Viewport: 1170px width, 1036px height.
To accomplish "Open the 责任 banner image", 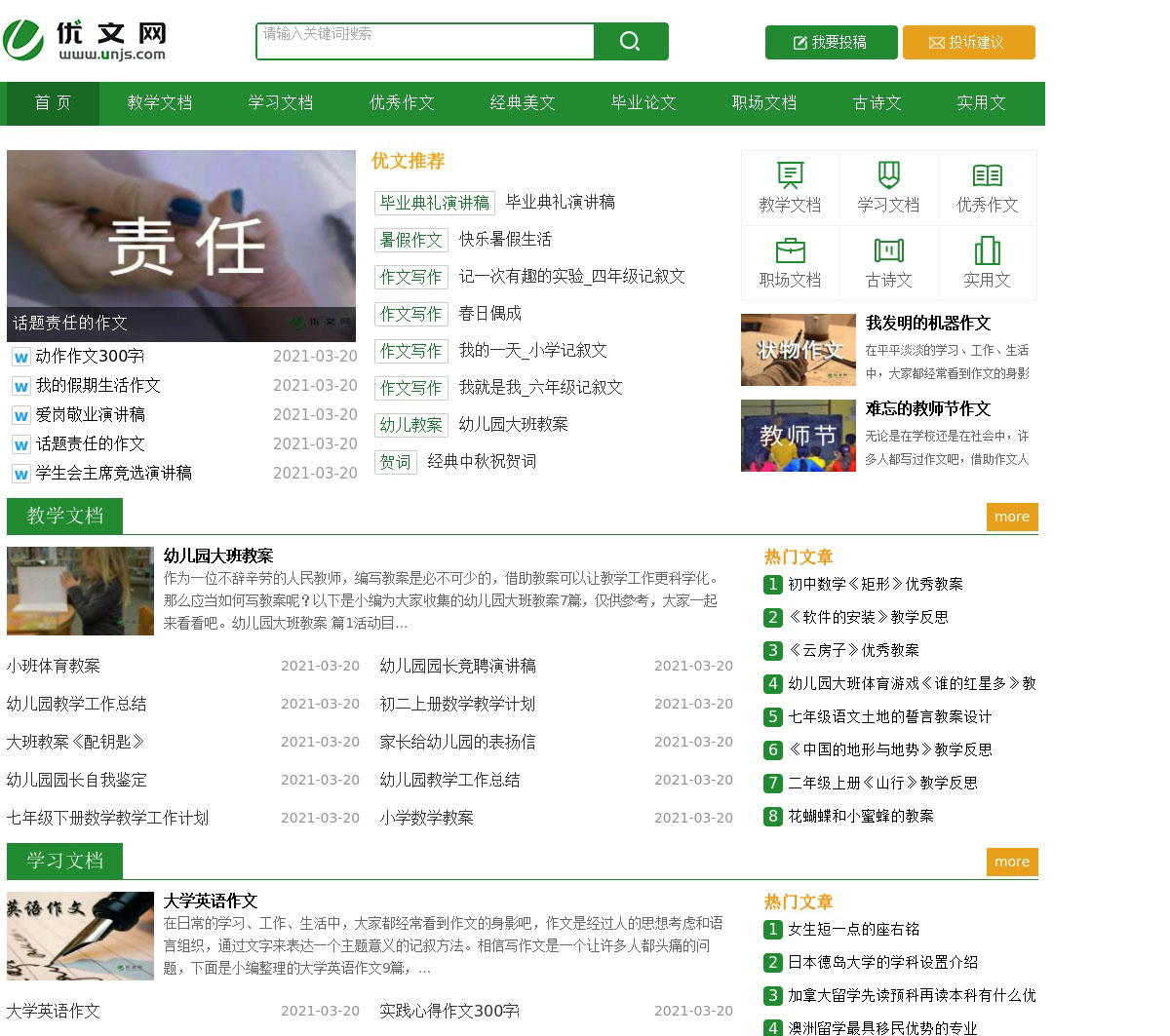I will point(181,246).
